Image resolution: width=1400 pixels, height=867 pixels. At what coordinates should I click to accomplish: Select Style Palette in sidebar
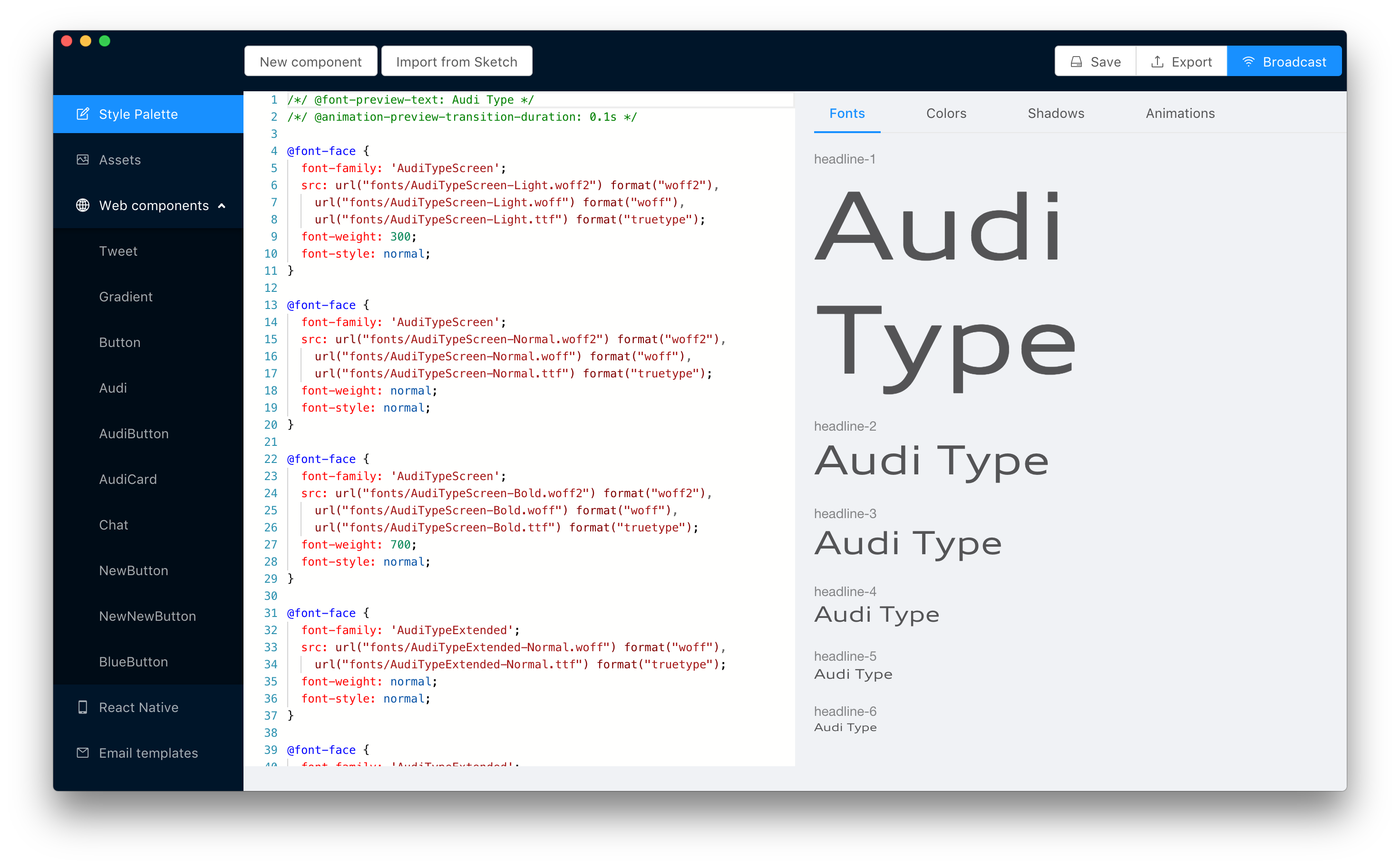click(x=148, y=114)
